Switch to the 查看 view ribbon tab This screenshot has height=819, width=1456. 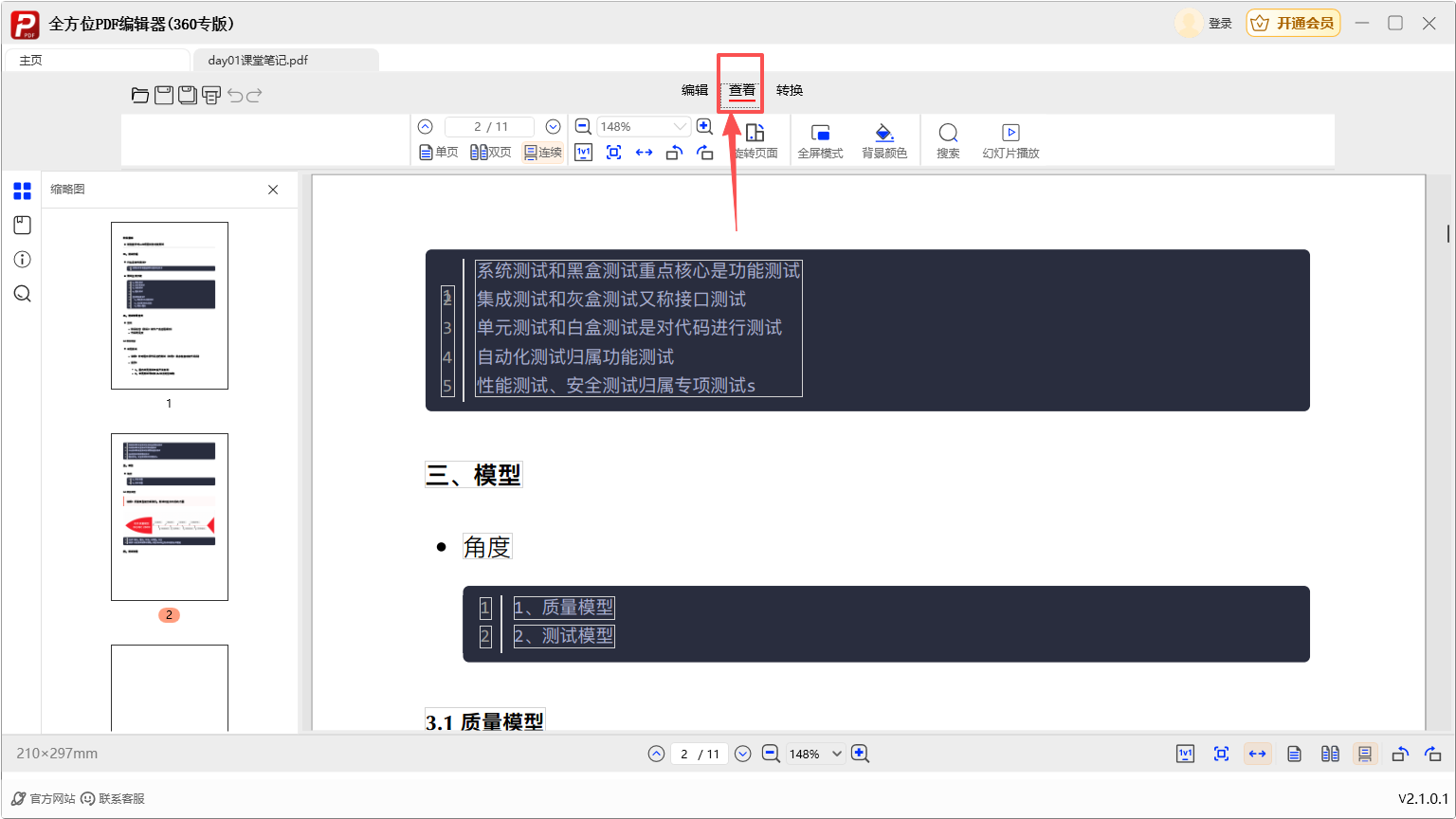pos(739,90)
